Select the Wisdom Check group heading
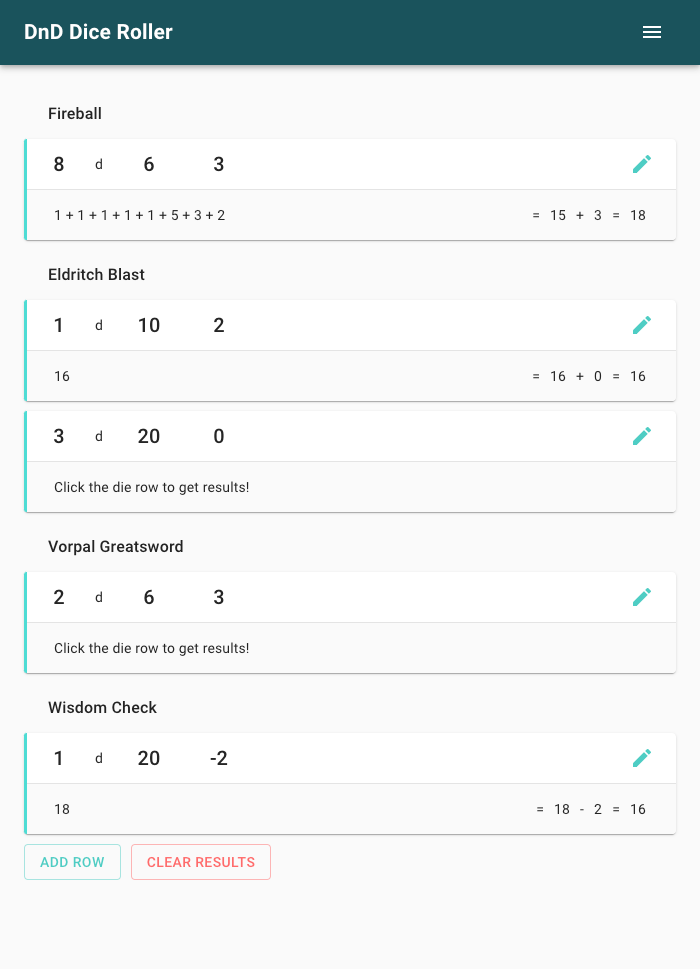Screen dimensions: 700x969 point(103,708)
